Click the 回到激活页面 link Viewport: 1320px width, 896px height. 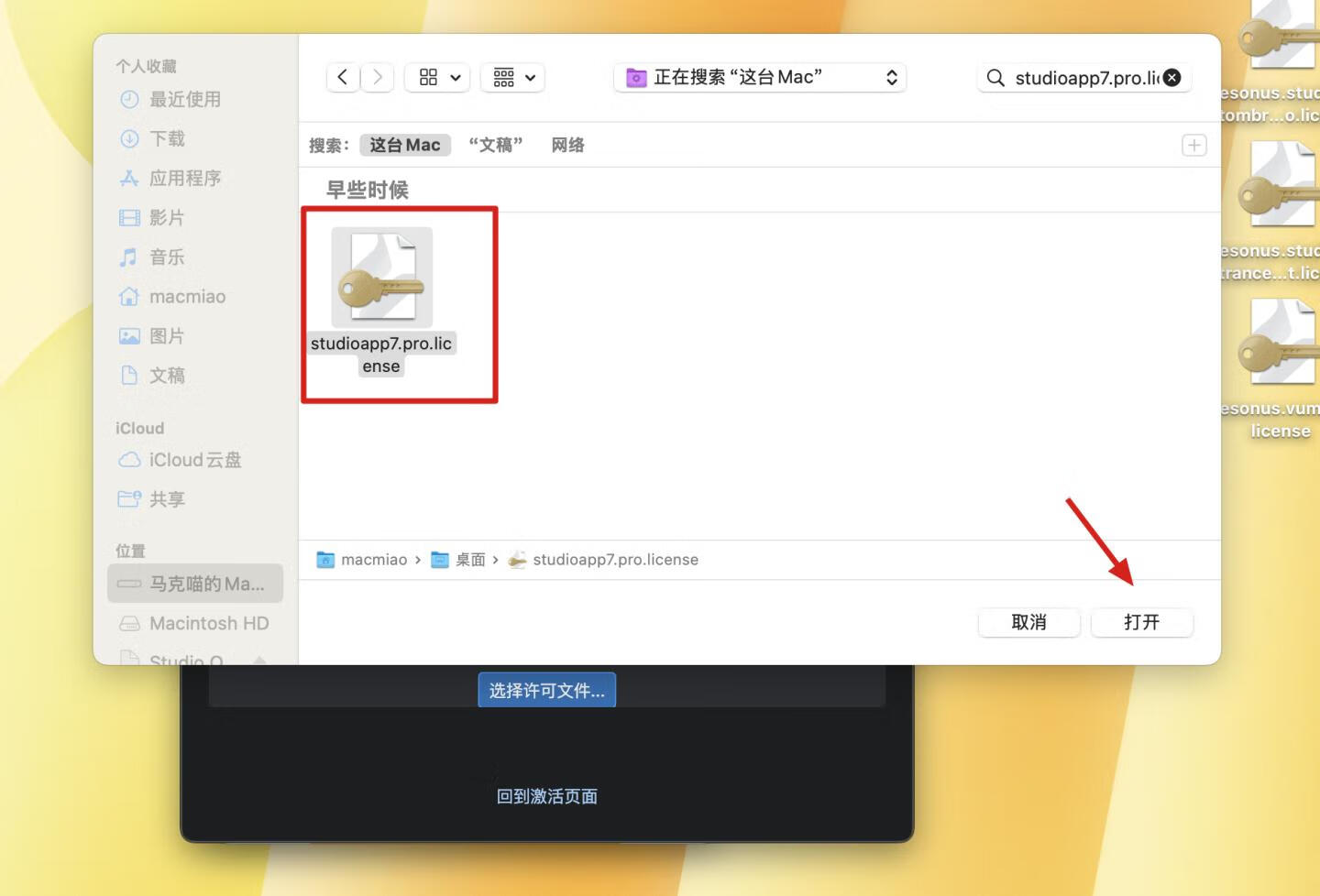546,796
